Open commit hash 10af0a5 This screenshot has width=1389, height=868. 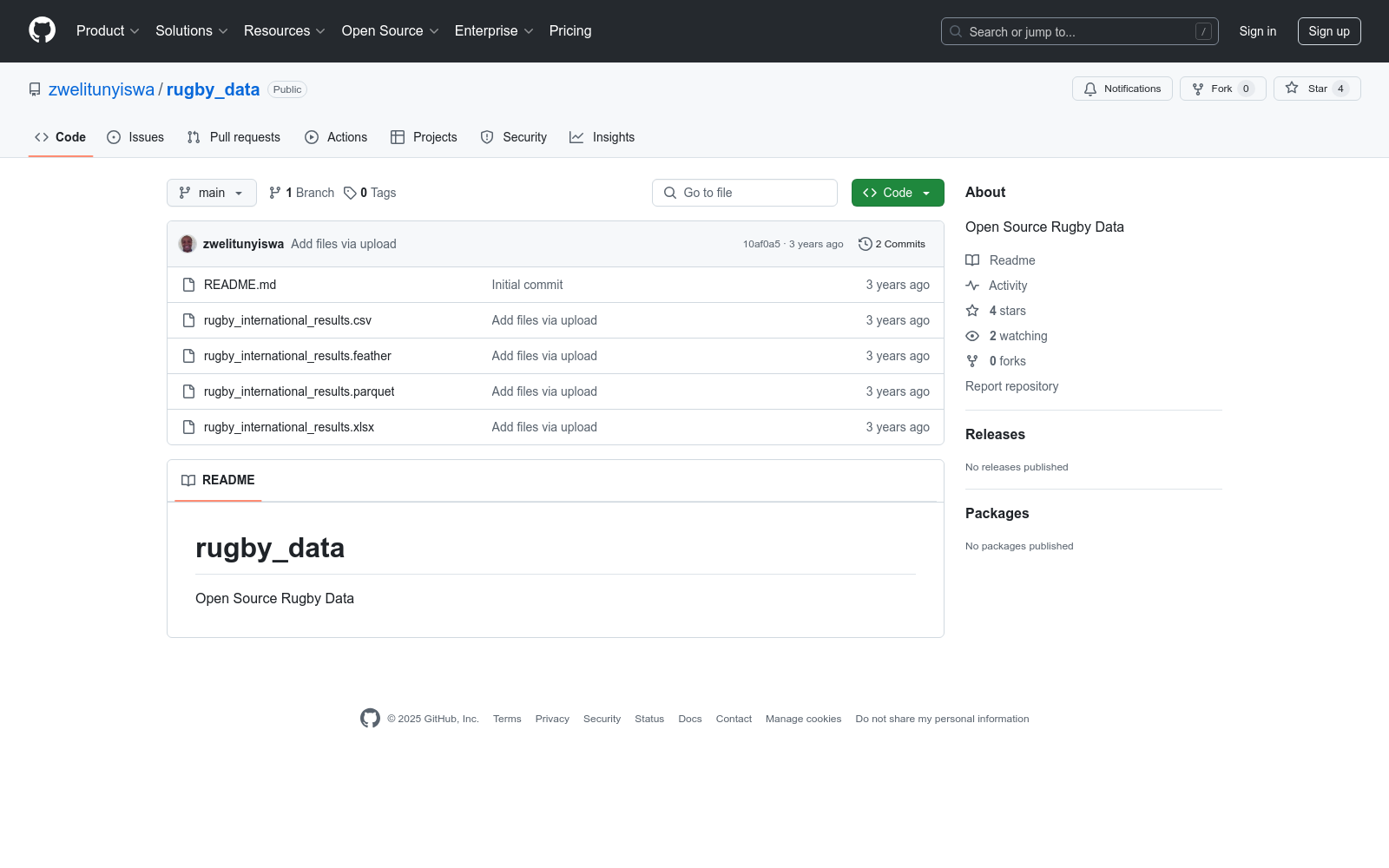(761, 244)
